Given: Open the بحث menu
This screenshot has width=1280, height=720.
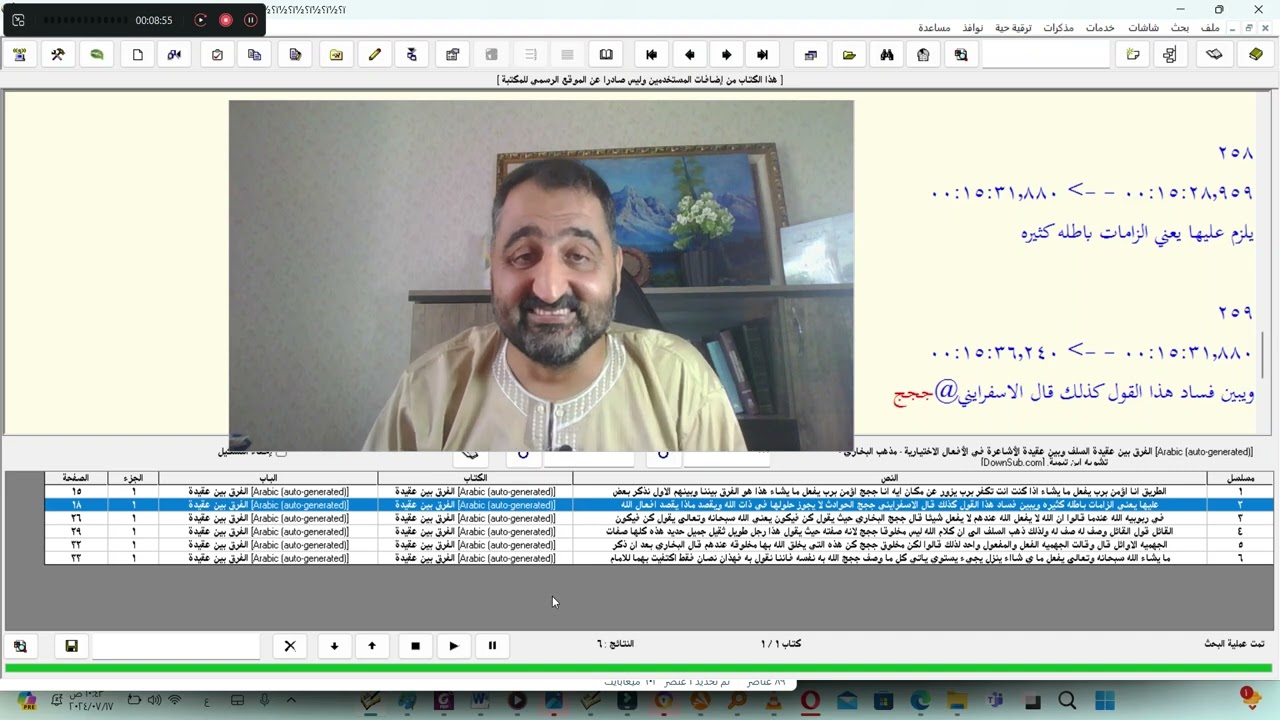Looking at the screenshot, I should (1180, 28).
